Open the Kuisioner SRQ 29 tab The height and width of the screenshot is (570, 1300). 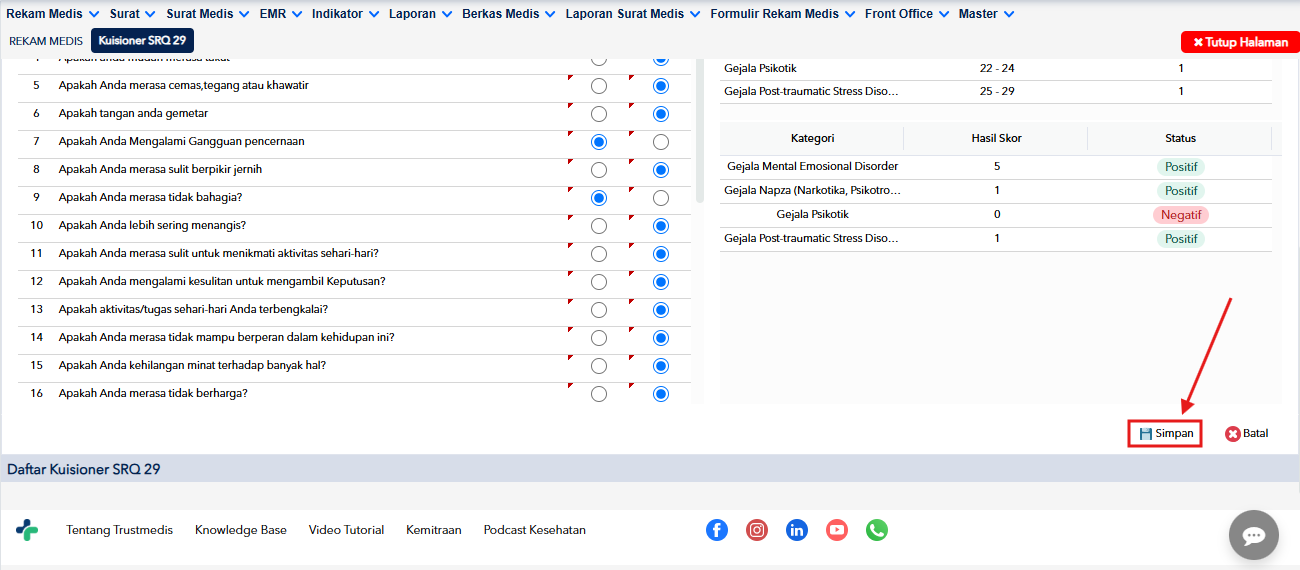142,41
